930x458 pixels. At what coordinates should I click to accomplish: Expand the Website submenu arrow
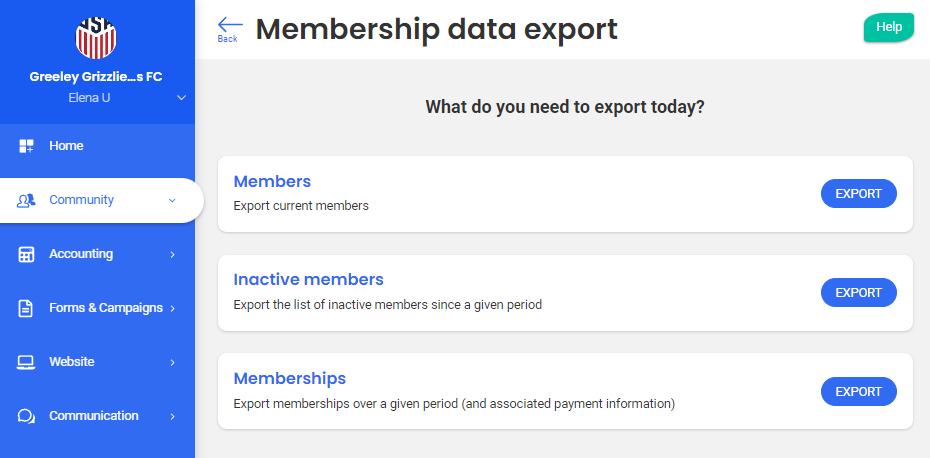coord(172,362)
